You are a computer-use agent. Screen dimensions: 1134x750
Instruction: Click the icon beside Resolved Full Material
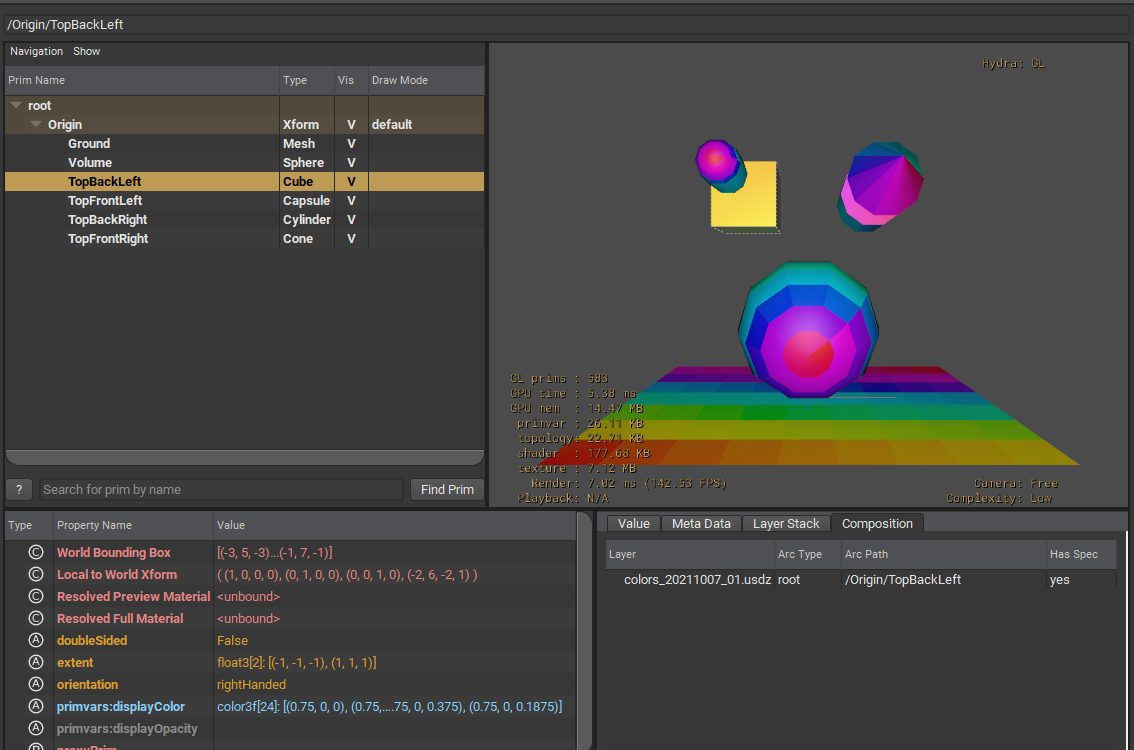(x=36, y=619)
